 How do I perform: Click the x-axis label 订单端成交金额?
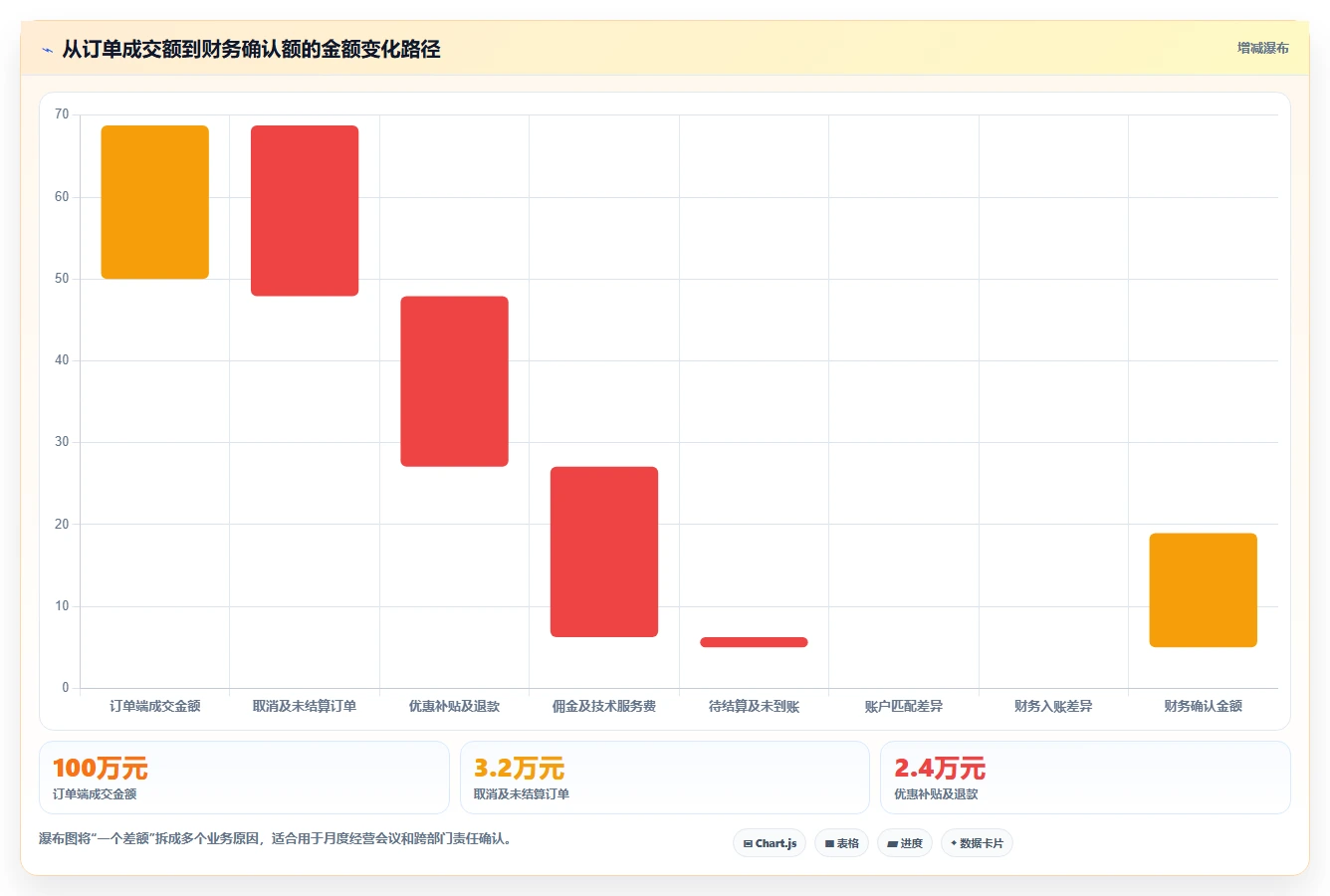[155, 706]
